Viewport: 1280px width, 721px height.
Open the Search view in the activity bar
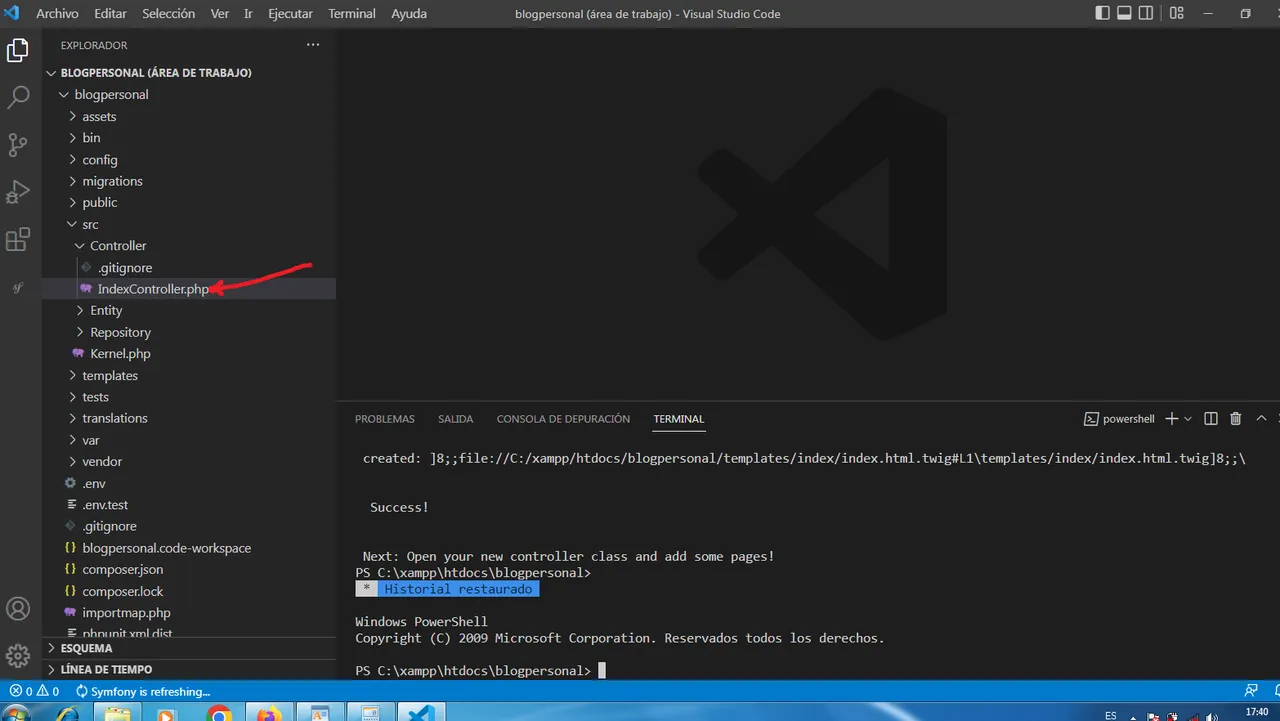tap(17, 97)
